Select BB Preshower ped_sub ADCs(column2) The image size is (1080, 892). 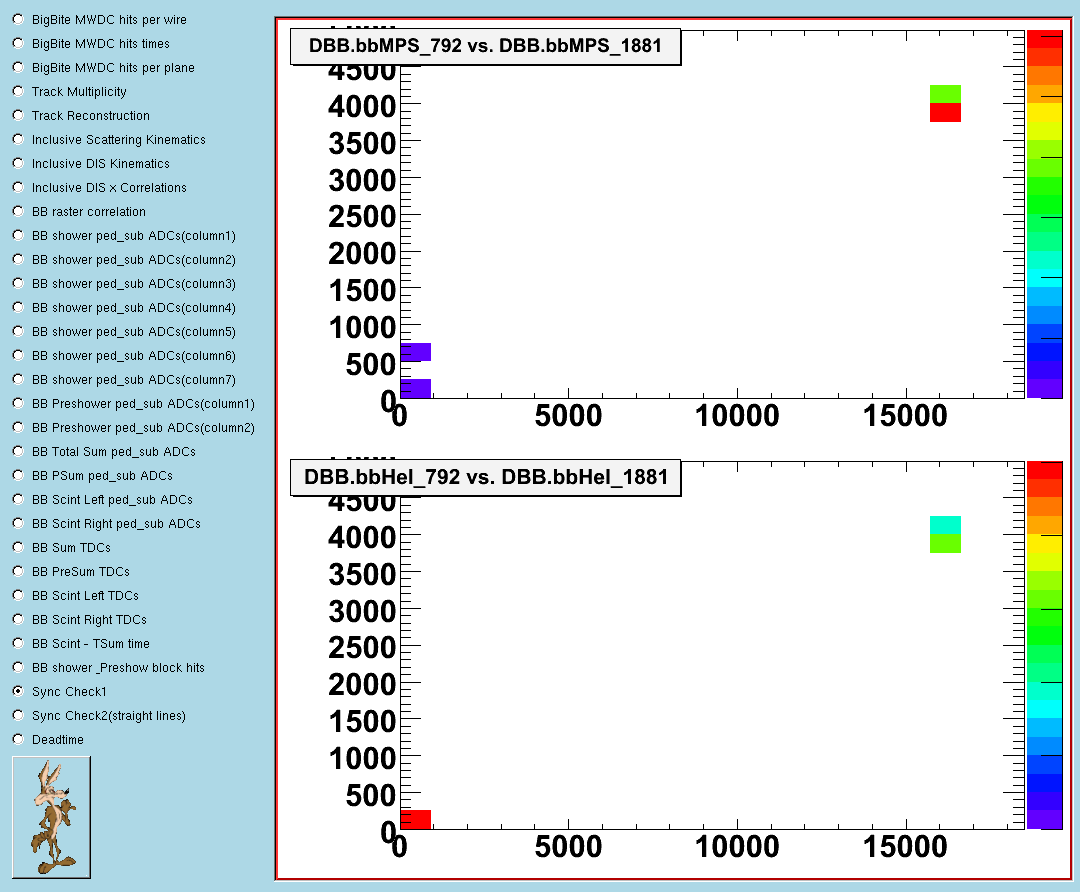pyautogui.click(x=19, y=428)
